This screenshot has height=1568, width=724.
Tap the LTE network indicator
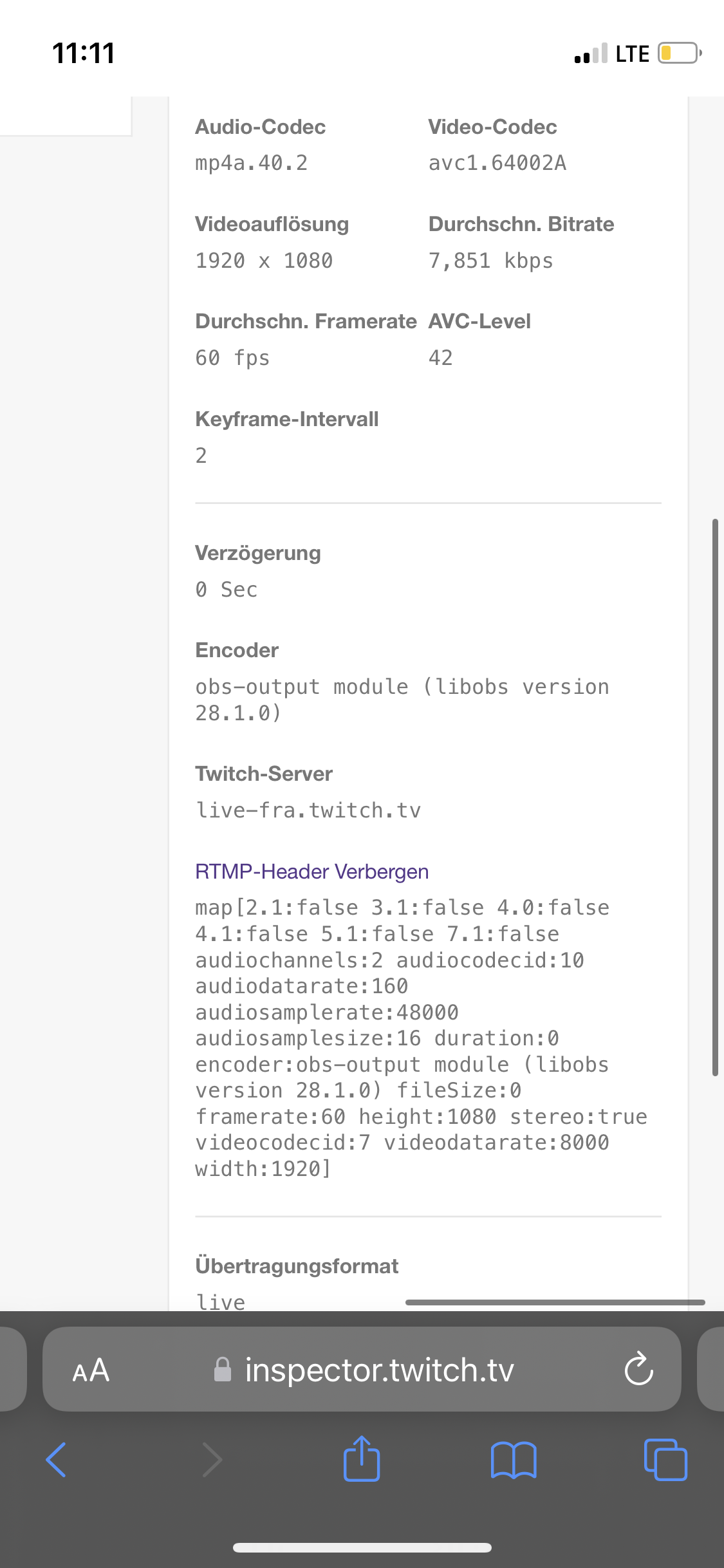tap(632, 53)
